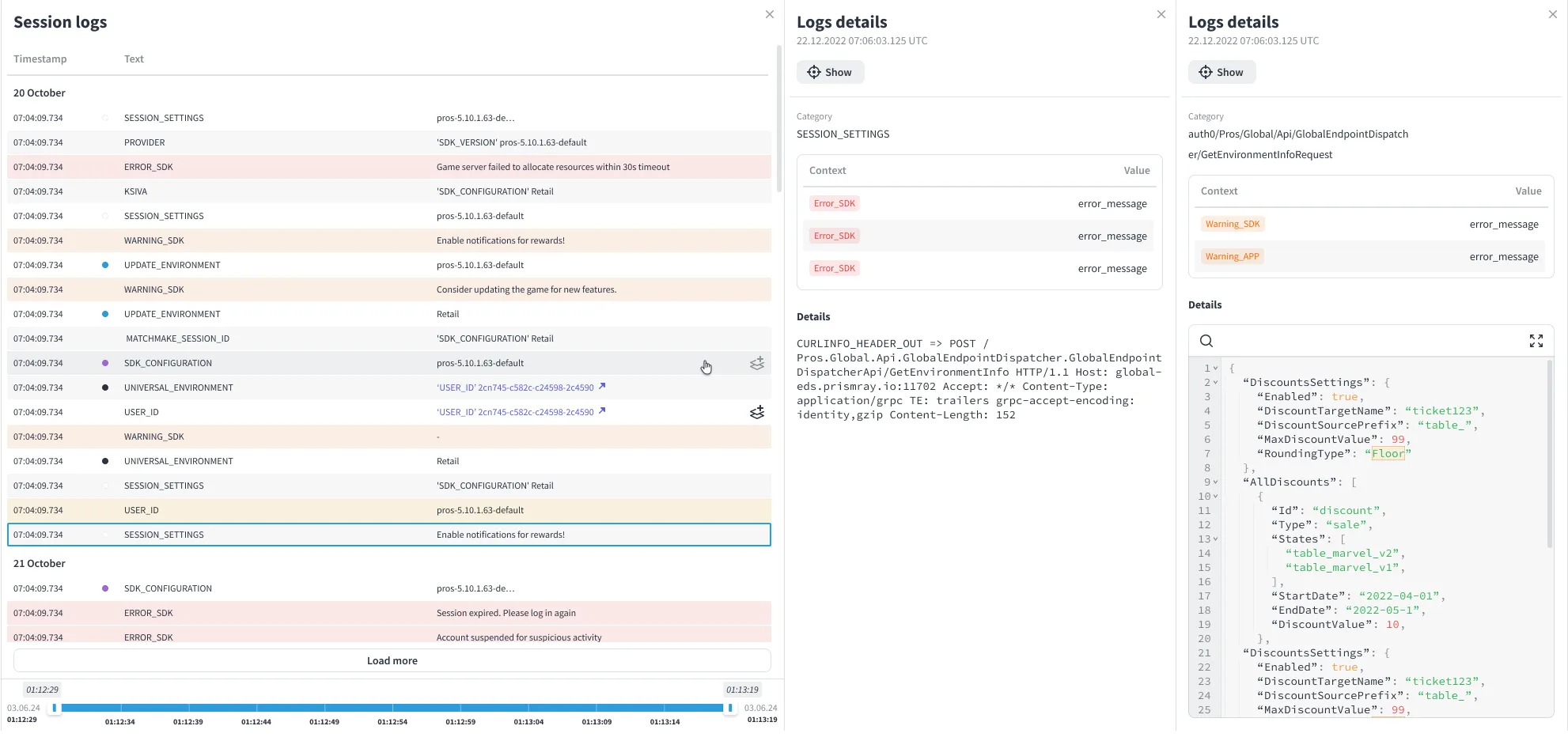Click the session logs vertical scrollbar
Image resolution: width=1568 pixels, height=741 pixels.
click(779, 119)
